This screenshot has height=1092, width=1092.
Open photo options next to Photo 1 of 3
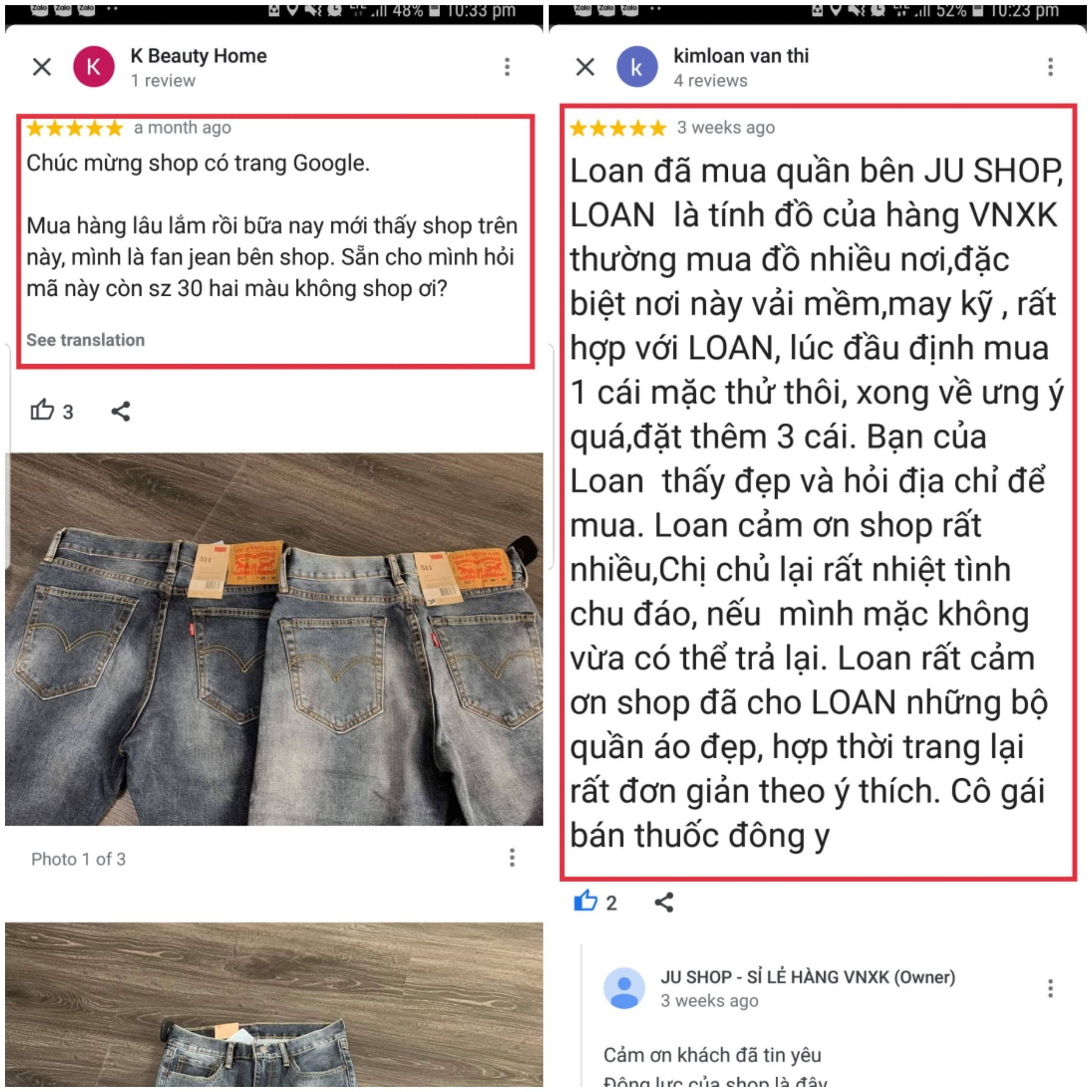coord(512,857)
